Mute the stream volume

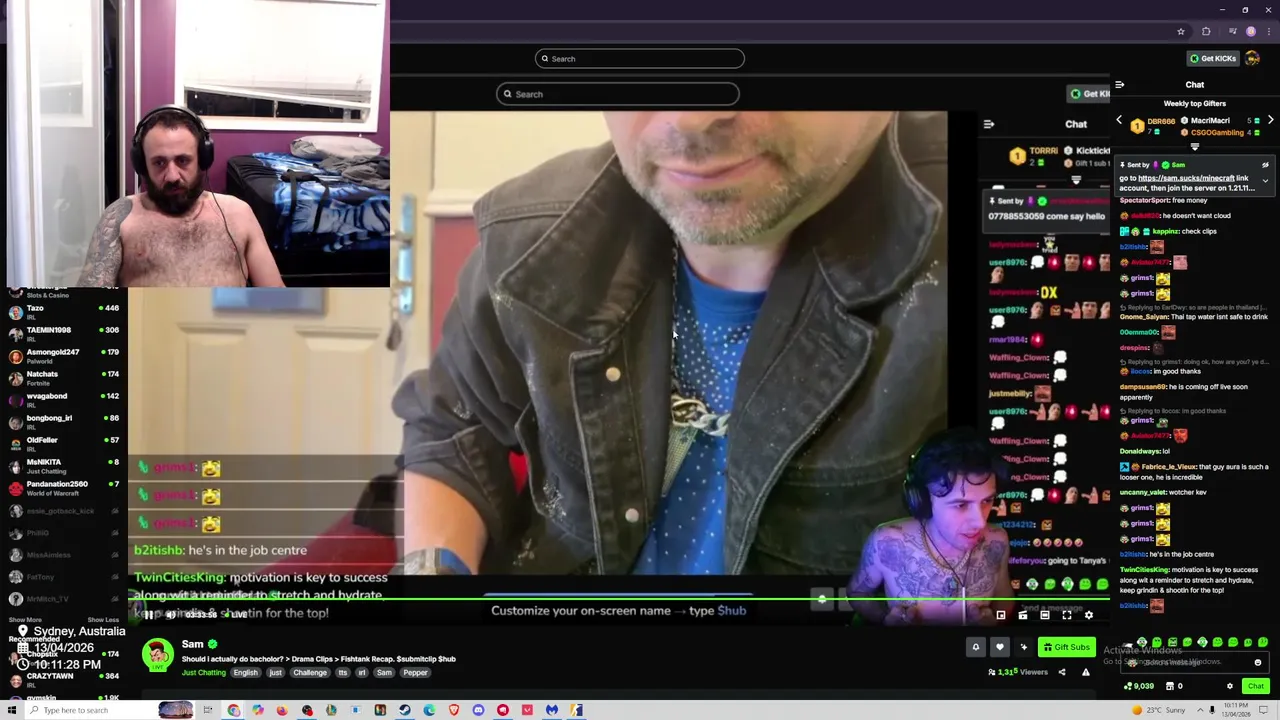click(x=170, y=615)
